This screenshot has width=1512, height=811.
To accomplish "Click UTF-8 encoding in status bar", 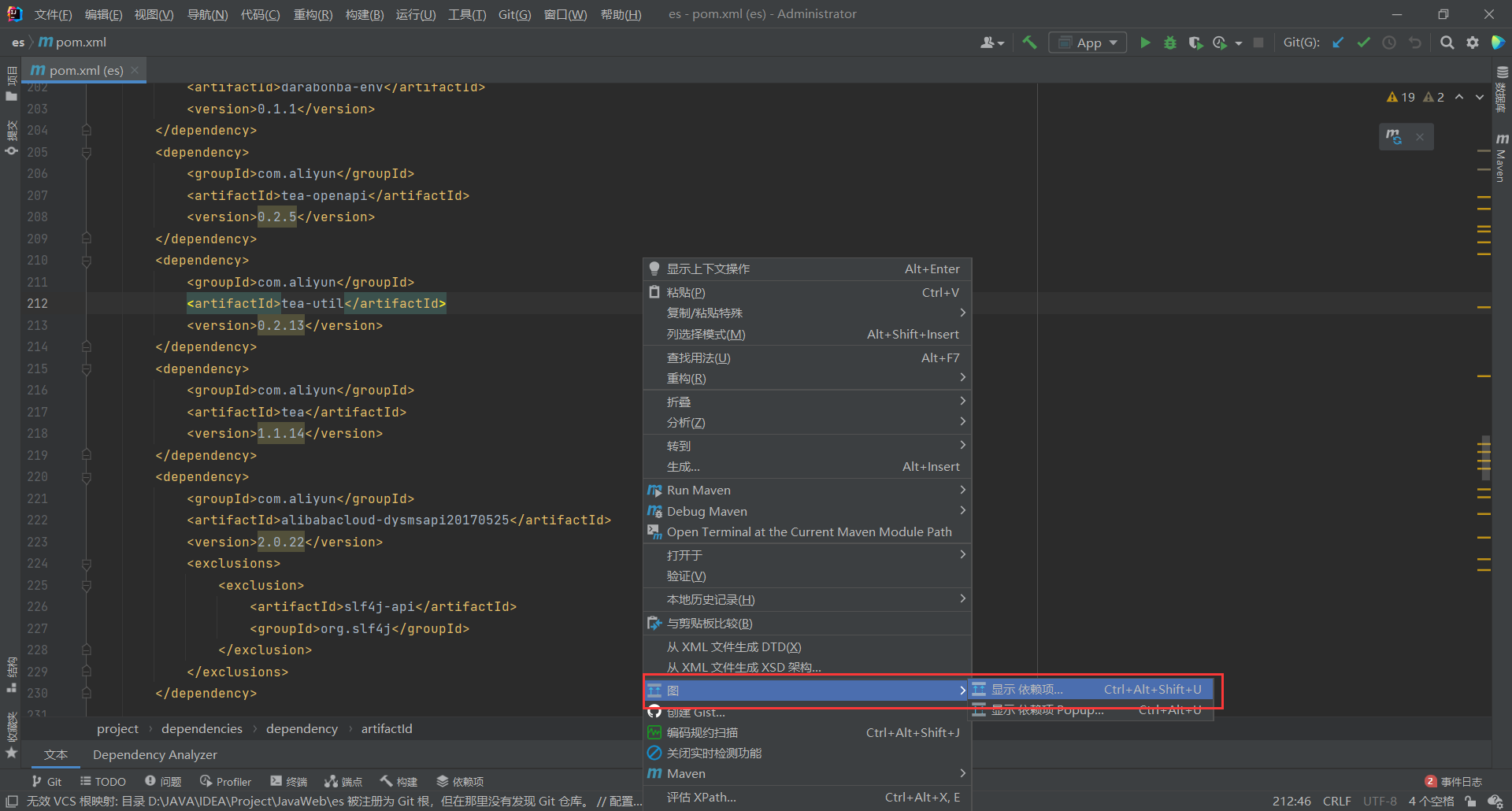I will pyautogui.click(x=1380, y=801).
